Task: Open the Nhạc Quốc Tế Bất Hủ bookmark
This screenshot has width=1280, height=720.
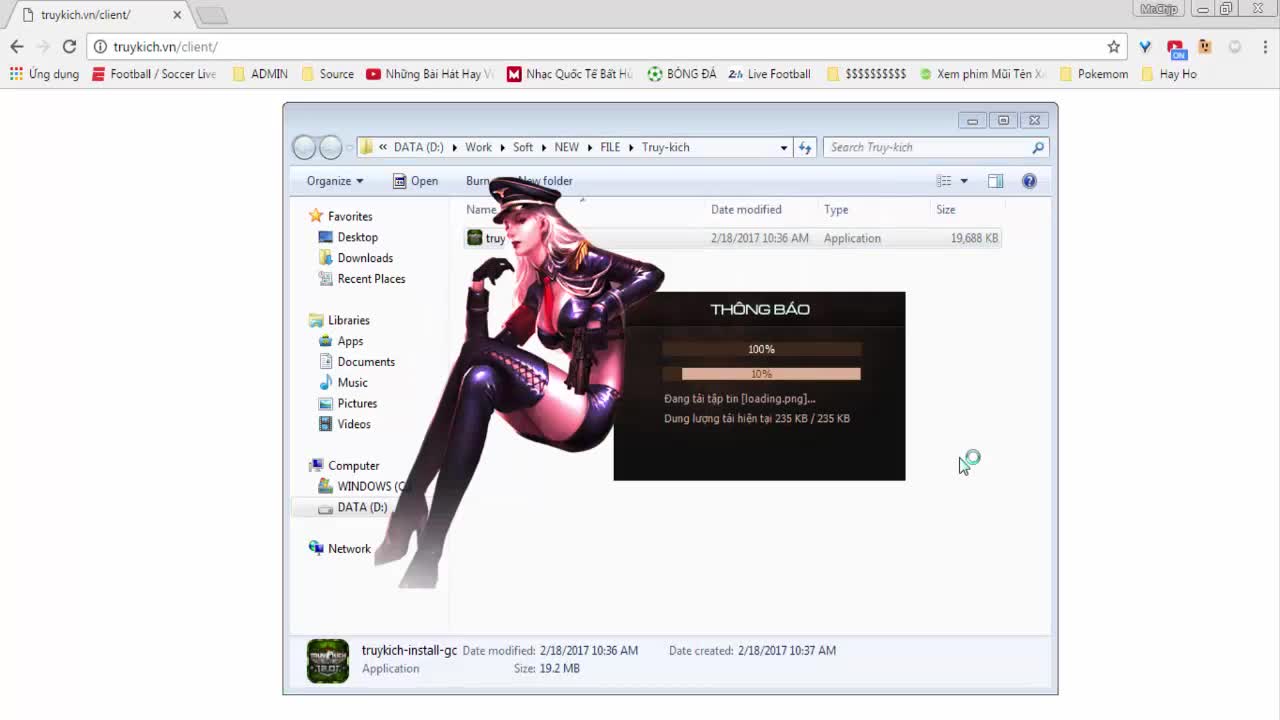Action: (570, 74)
